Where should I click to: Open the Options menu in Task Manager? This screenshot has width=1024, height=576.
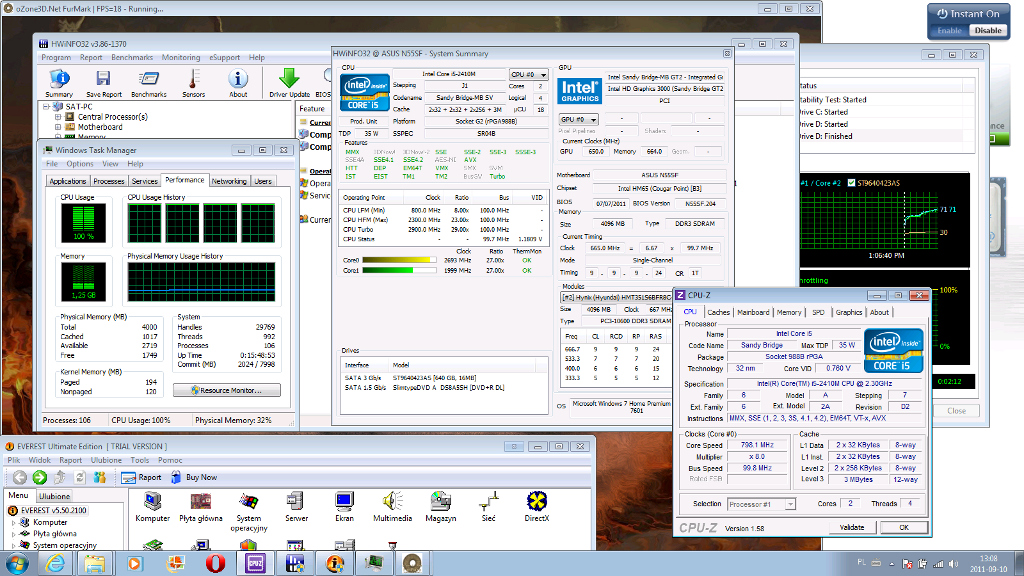(x=80, y=164)
